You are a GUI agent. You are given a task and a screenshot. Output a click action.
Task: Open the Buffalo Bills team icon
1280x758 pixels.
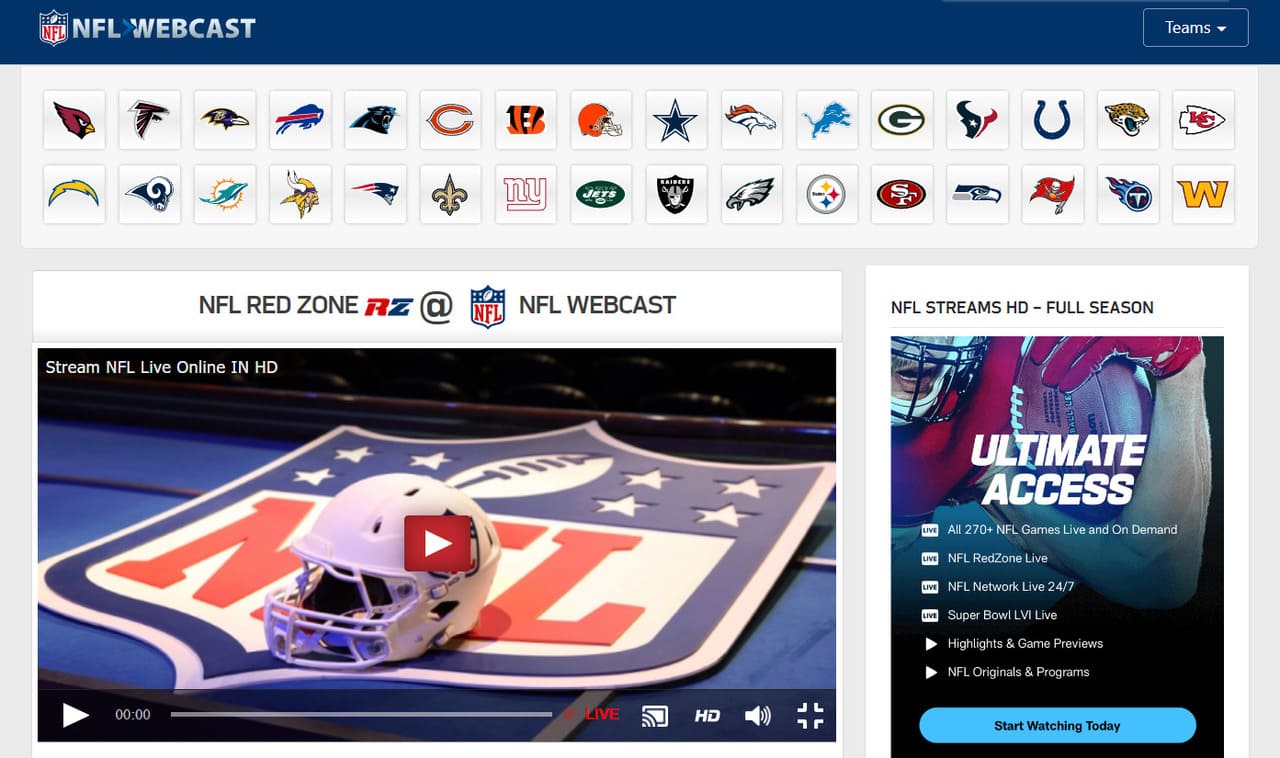pos(300,120)
